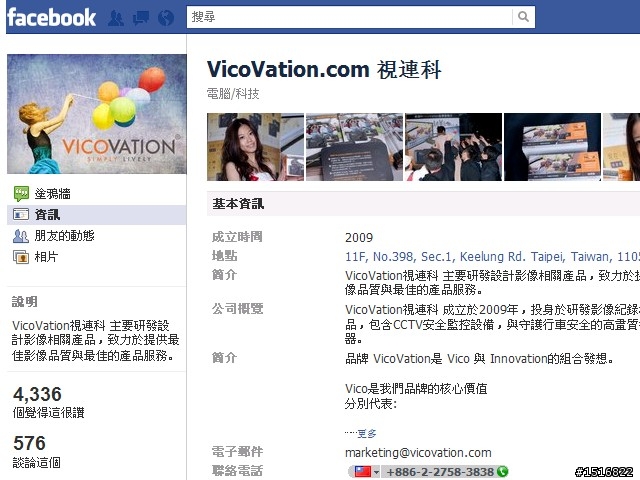
Task: Click the green Skype call icon
Action: [x=502, y=472]
